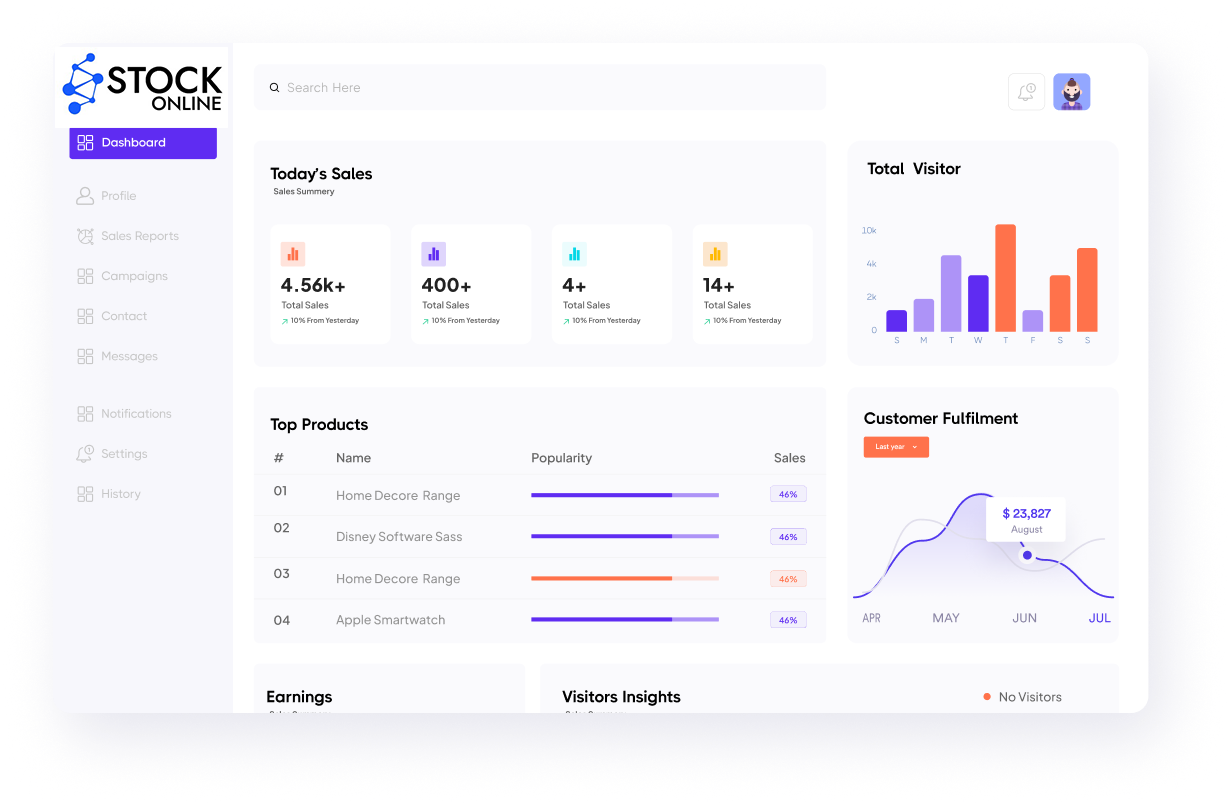Screen dimensions: 1230x804
Task: Click the Search Here input field
Action: 540,88
